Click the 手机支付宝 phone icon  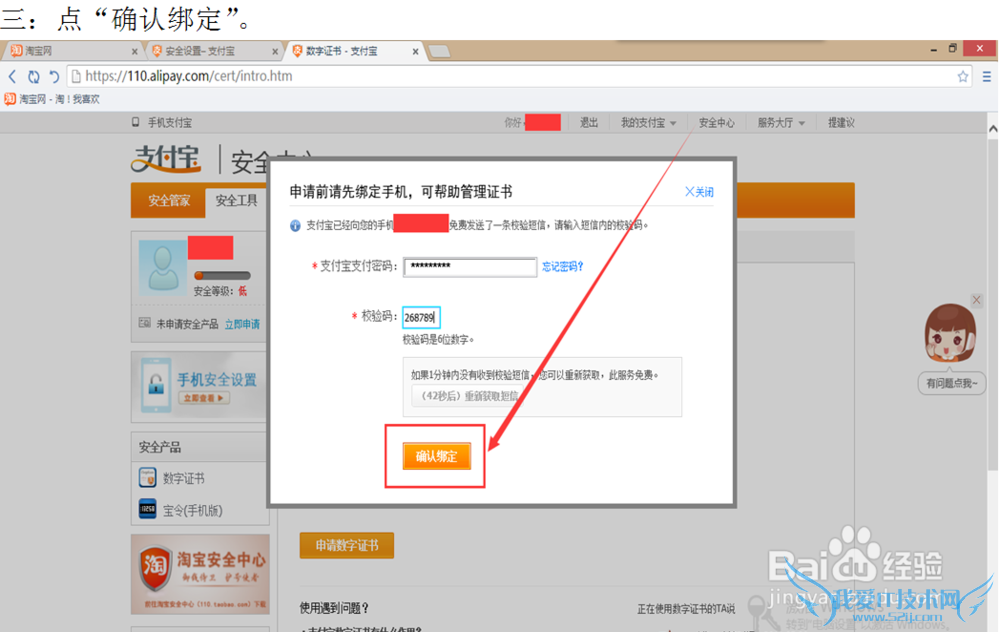pos(135,122)
